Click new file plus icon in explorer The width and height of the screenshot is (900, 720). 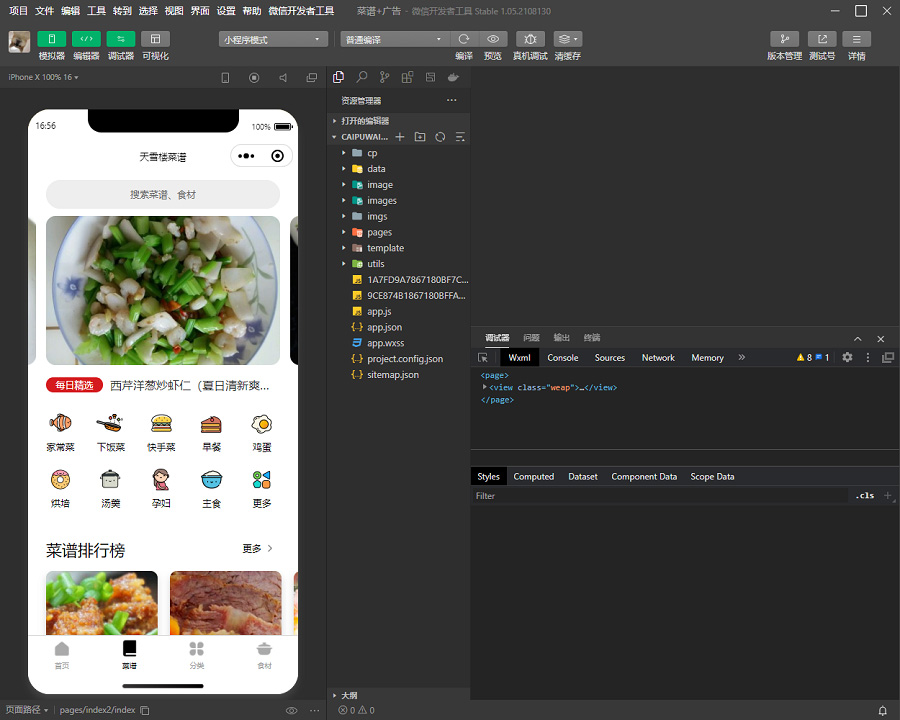pos(400,136)
